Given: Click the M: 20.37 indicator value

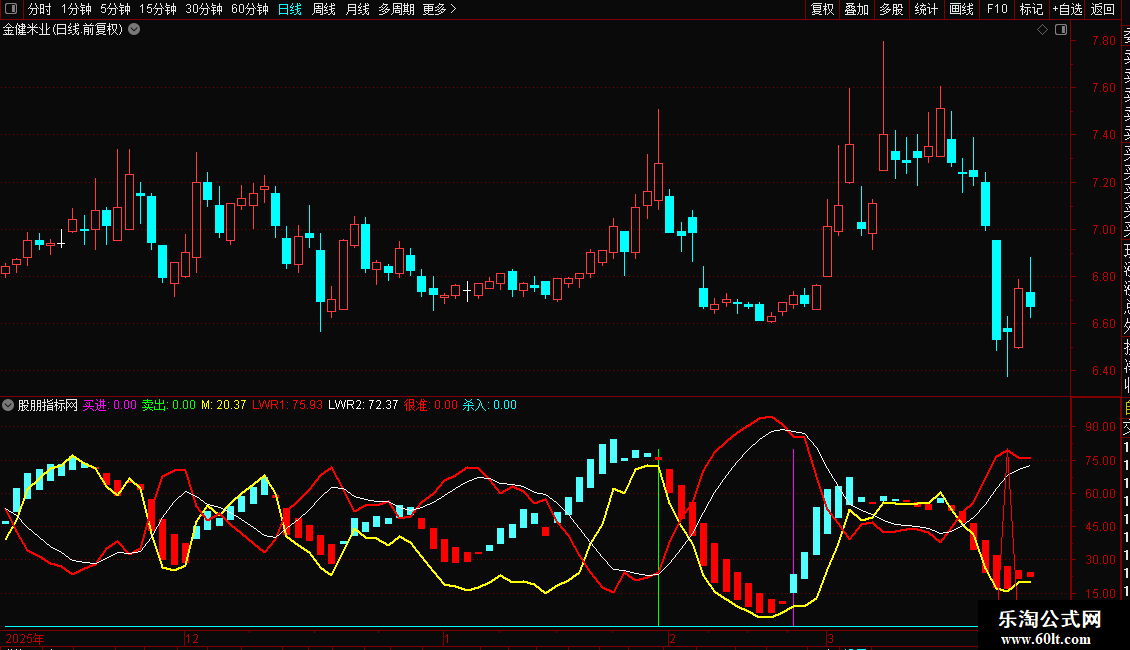Looking at the screenshot, I should 223,405.
